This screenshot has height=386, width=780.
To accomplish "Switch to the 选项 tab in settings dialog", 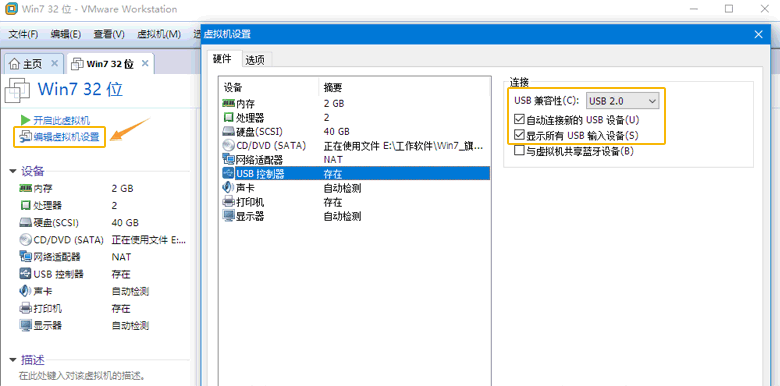I will 255,60.
